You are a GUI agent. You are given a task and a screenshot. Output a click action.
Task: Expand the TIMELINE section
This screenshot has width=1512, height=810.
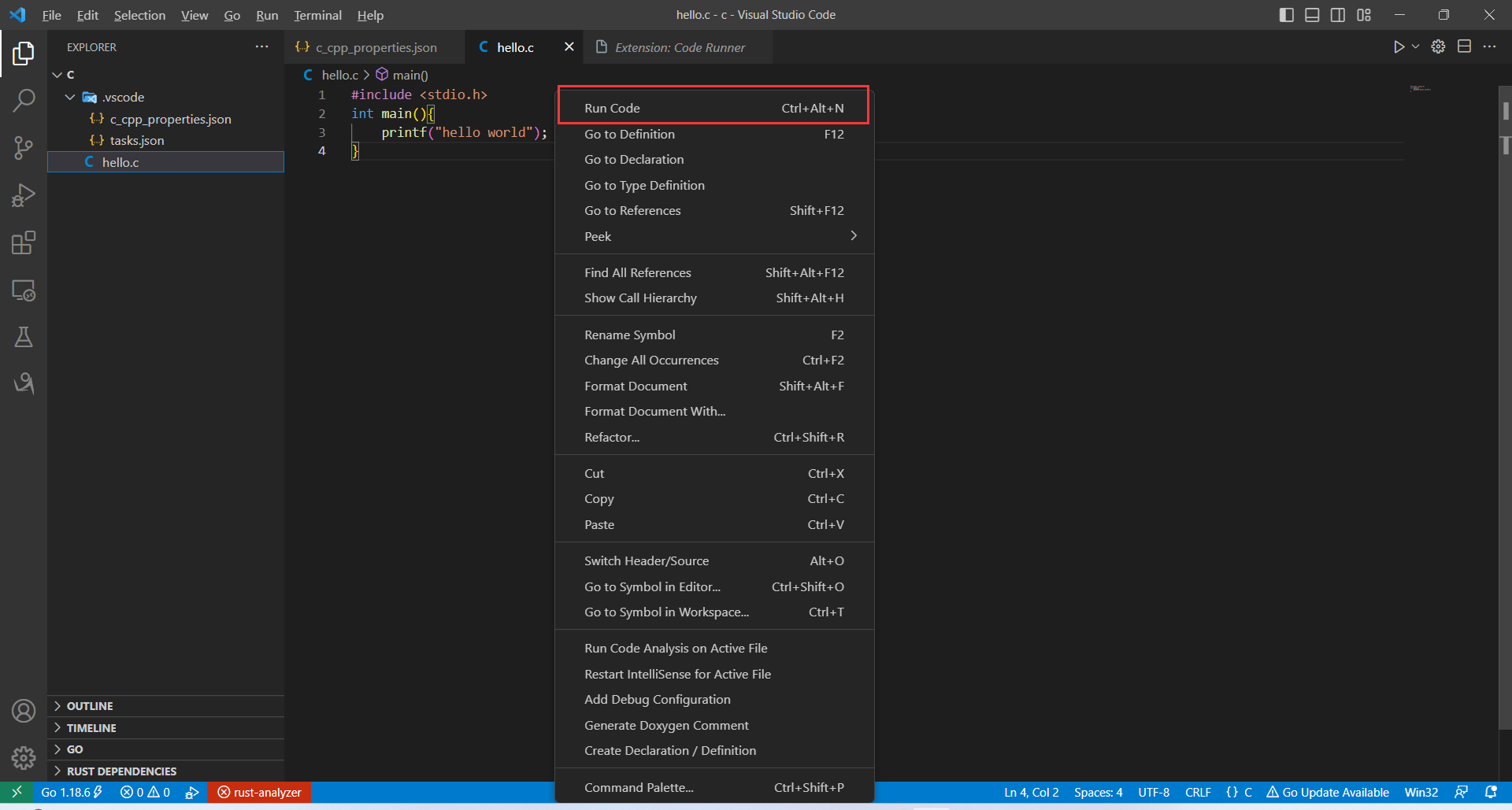click(165, 728)
